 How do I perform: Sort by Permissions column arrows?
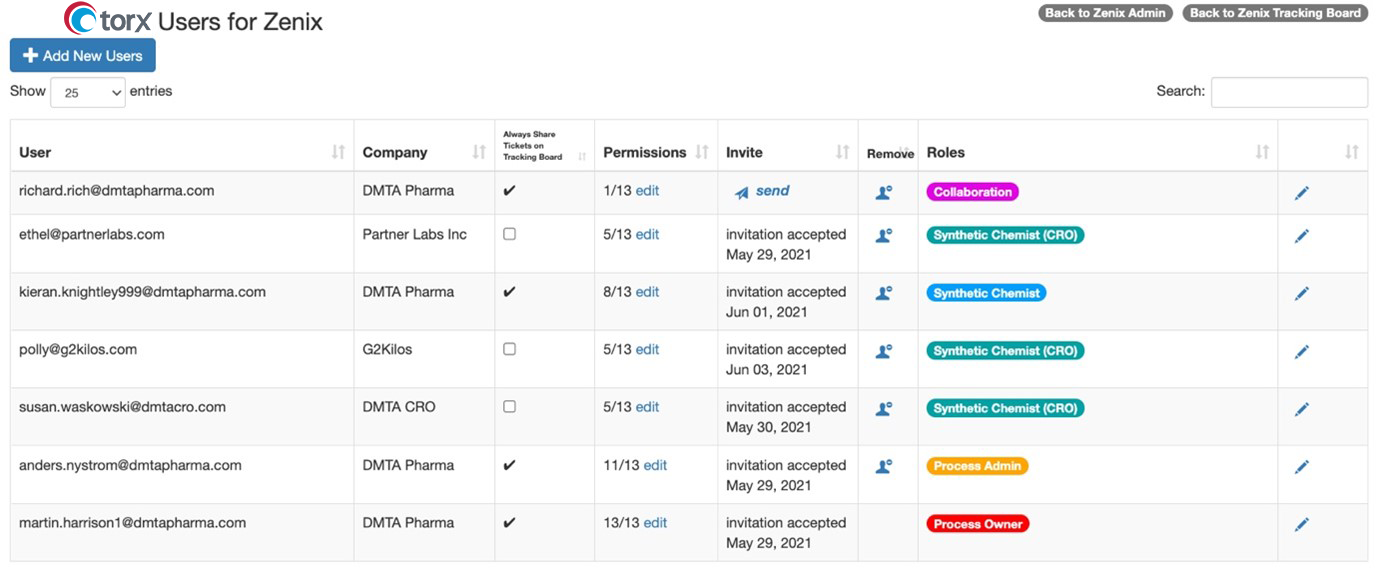[702, 152]
